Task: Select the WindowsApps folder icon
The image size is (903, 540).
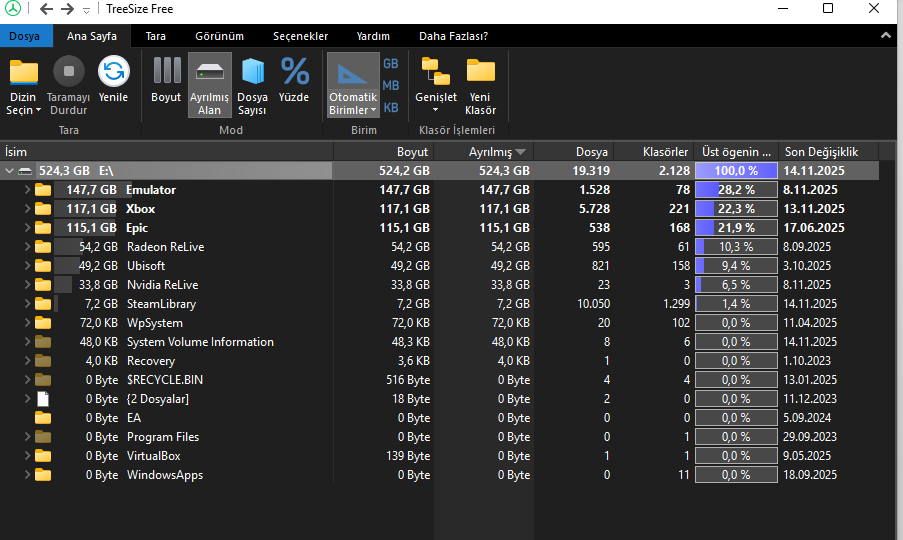Action: (43, 475)
